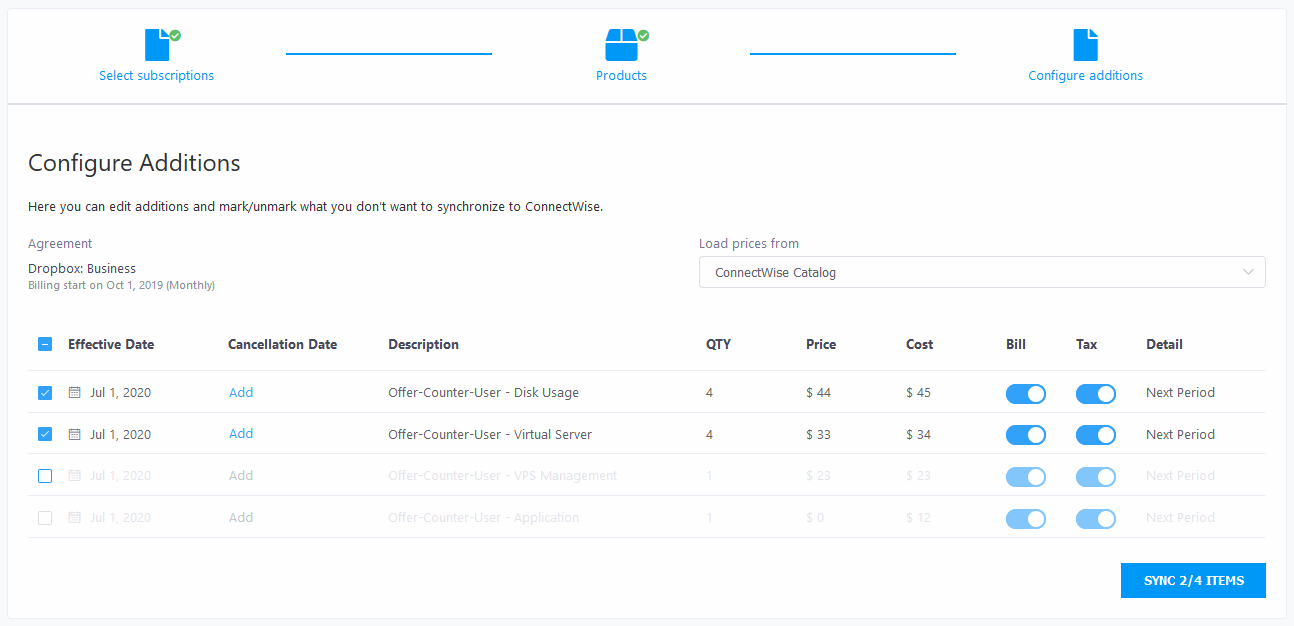Open calendar icon for Disk Usage row

pos(74,393)
